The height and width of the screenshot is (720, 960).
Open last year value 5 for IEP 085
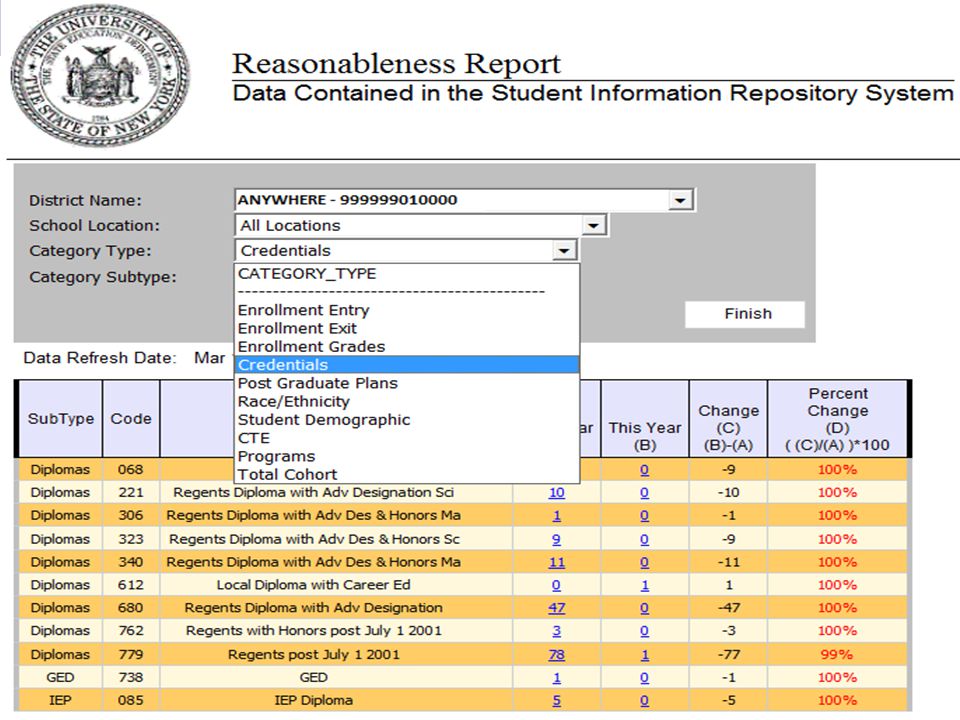(x=557, y=700)
